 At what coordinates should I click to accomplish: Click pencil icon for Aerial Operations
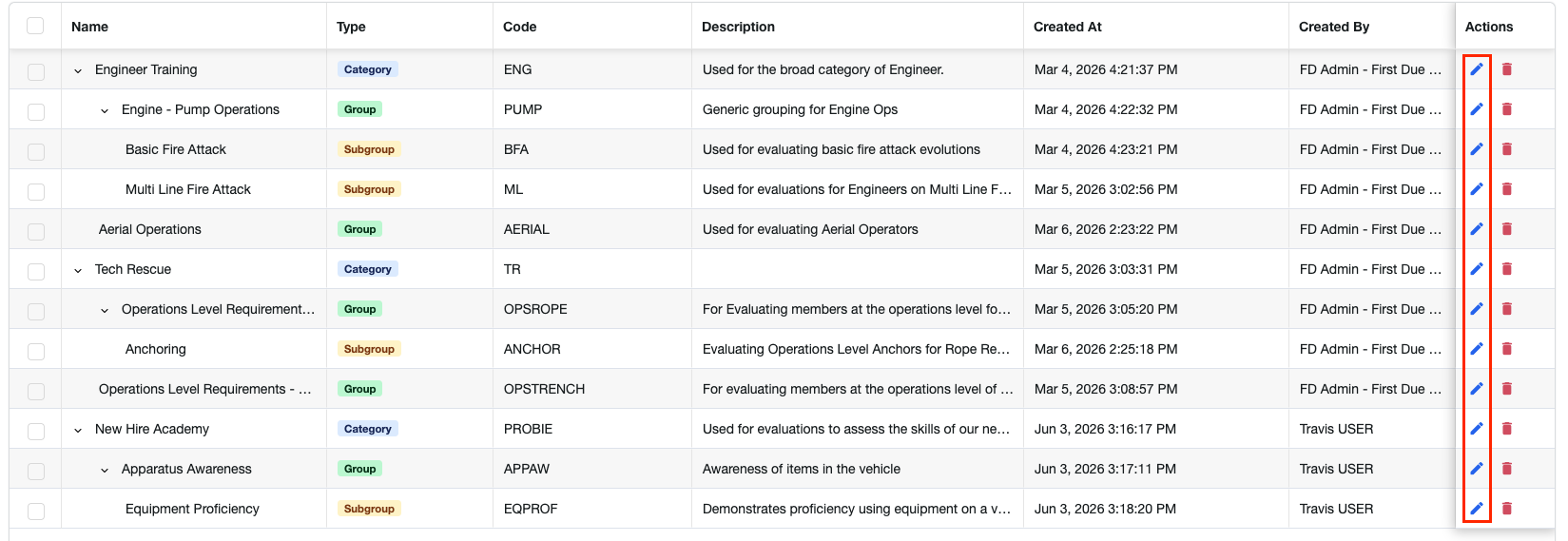(x=1476, y=229)
